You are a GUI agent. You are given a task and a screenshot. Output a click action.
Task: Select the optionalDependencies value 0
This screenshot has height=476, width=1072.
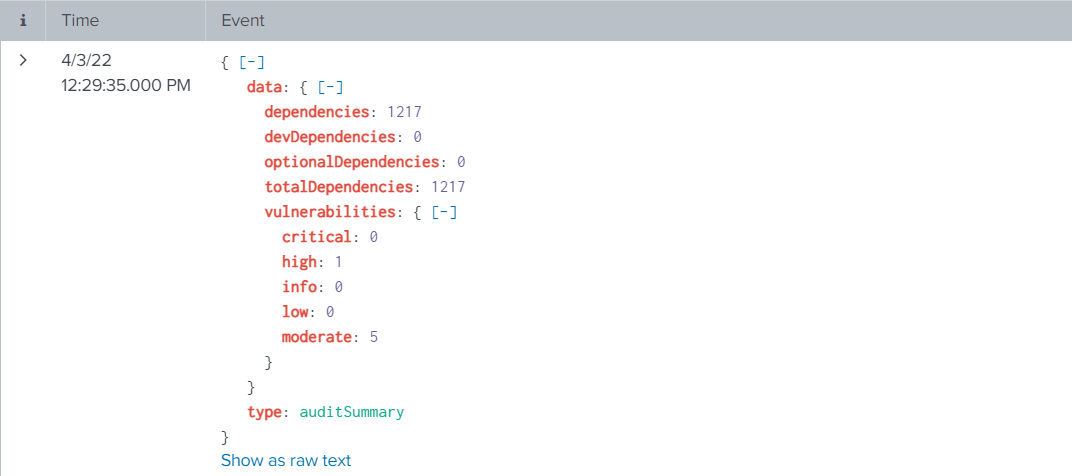[461, 162]
